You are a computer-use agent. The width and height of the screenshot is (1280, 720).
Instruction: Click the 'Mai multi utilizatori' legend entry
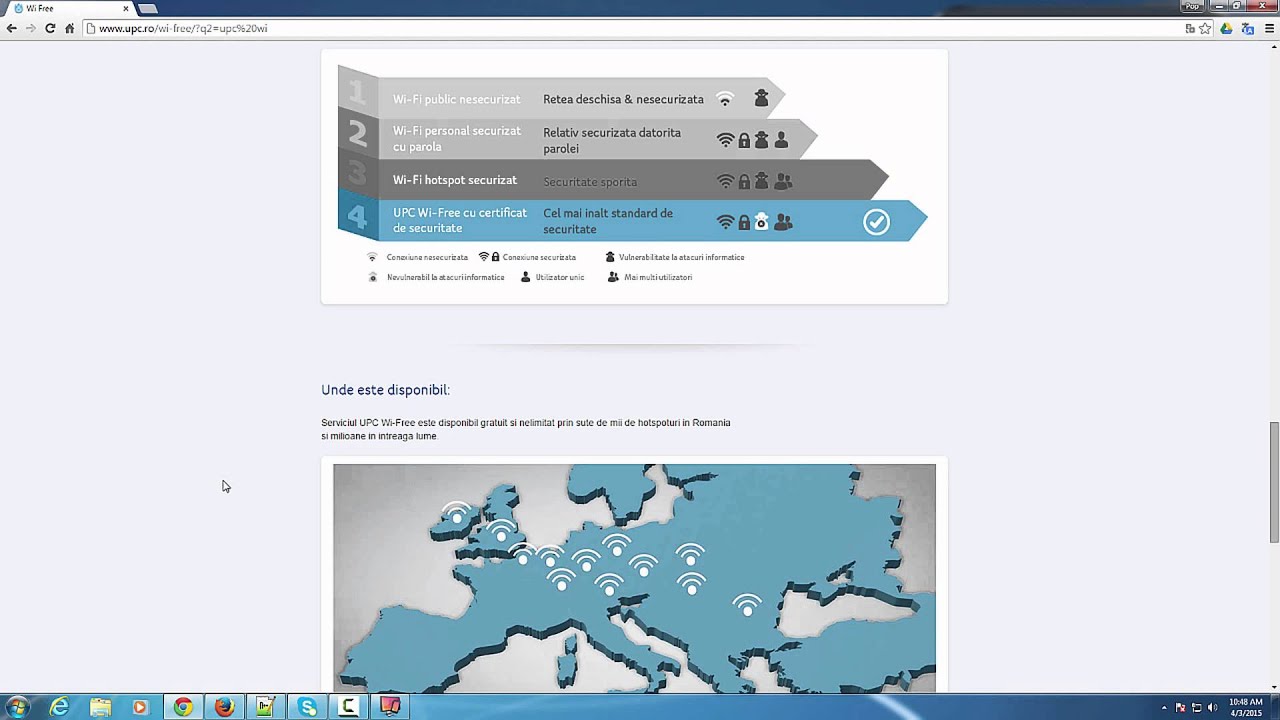650,277
